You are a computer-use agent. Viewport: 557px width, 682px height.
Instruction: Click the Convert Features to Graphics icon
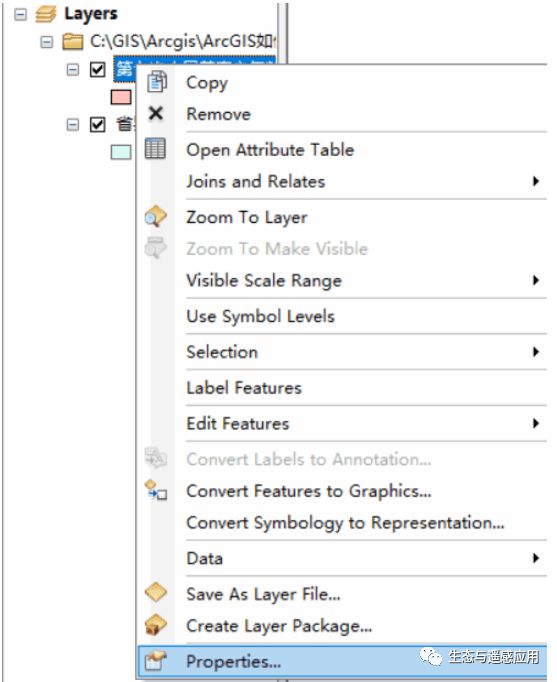(x=156, y=490)
